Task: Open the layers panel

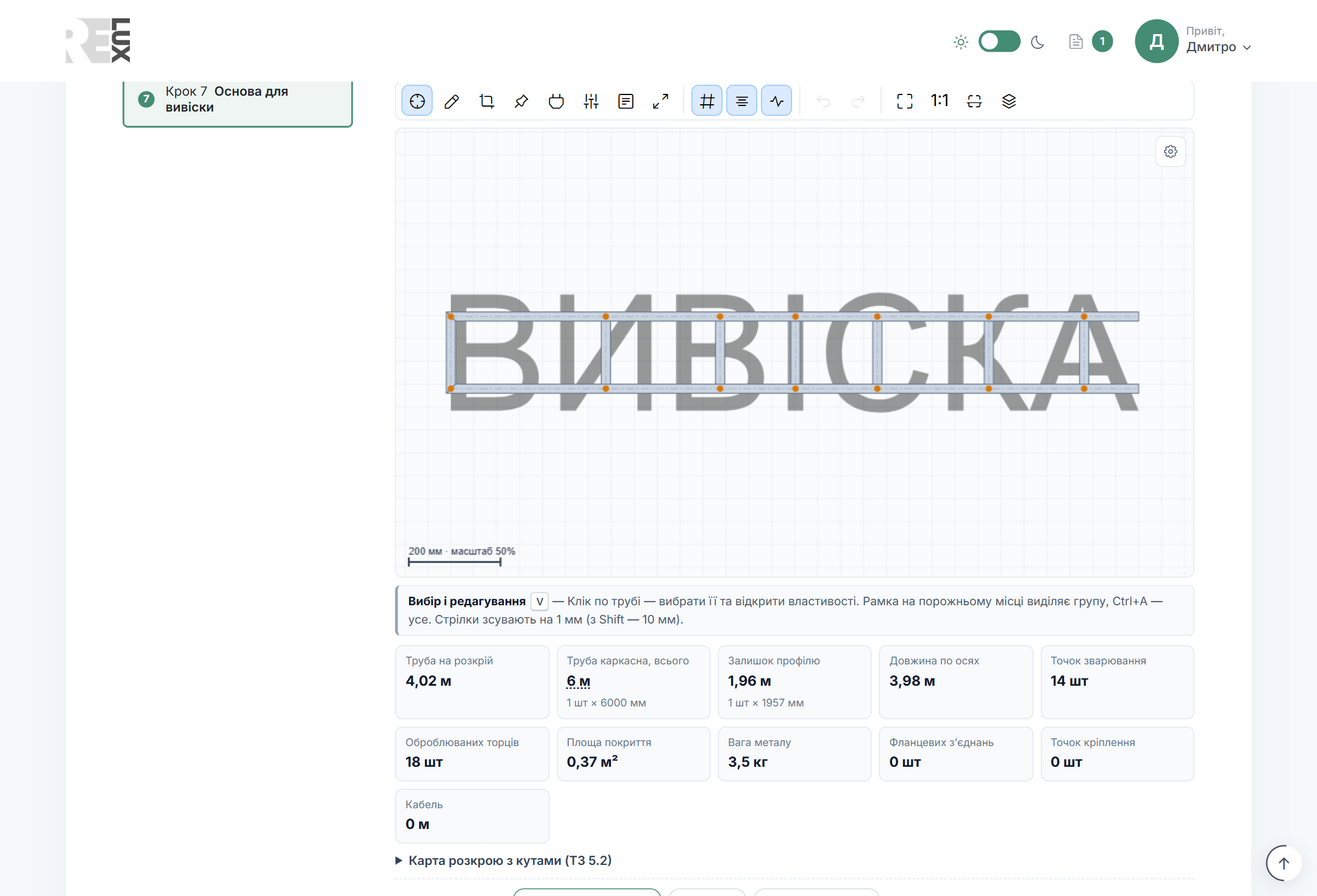Action: pos(1009,101)
